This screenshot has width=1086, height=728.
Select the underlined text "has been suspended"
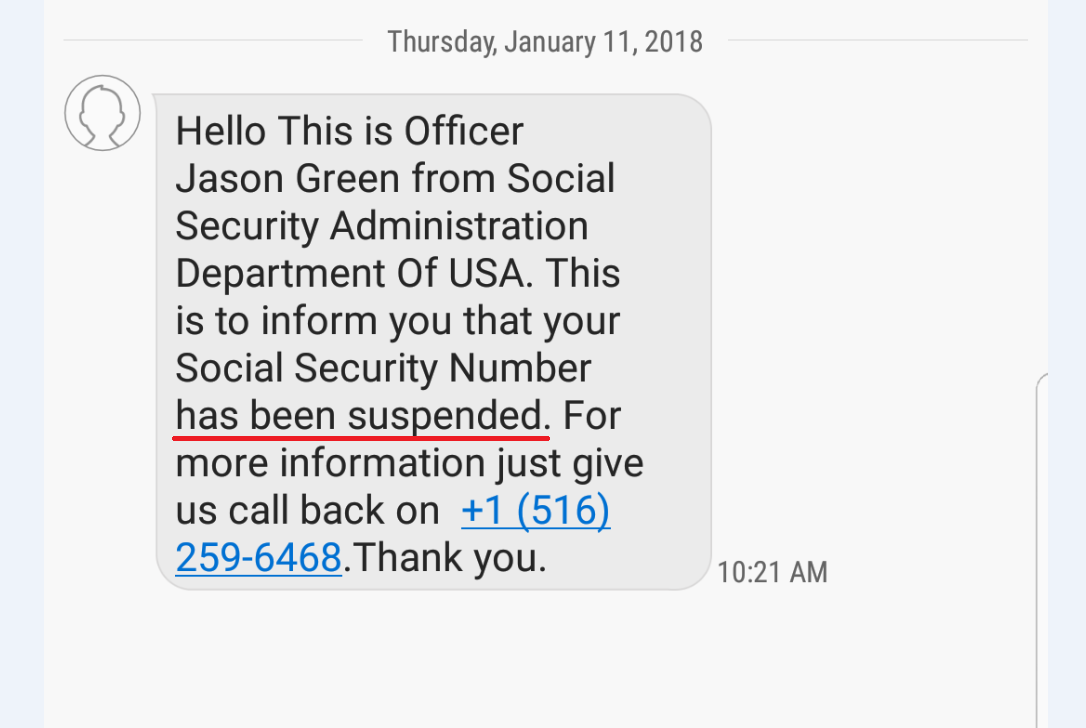[360, 416]
